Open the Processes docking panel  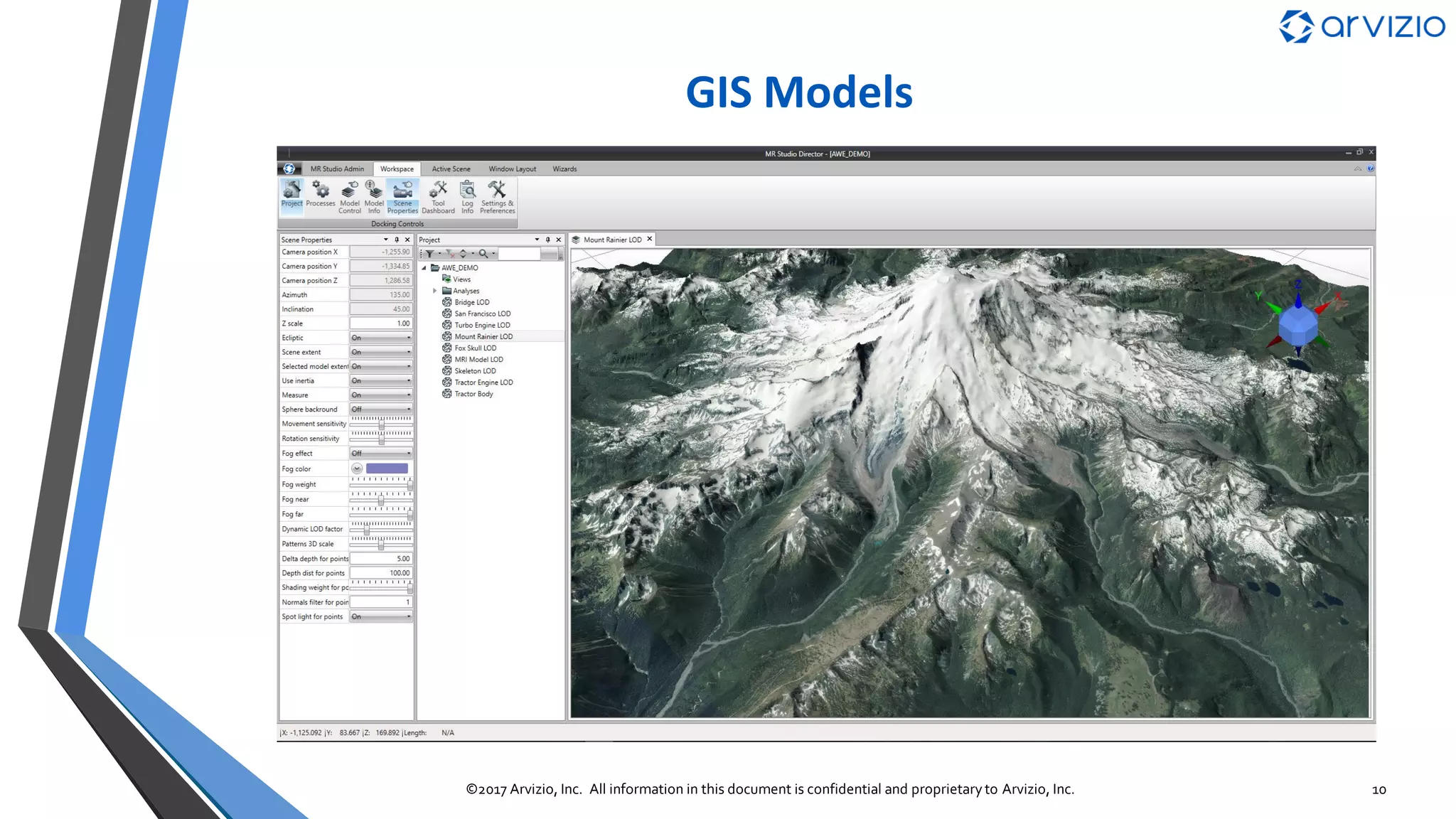321,194
